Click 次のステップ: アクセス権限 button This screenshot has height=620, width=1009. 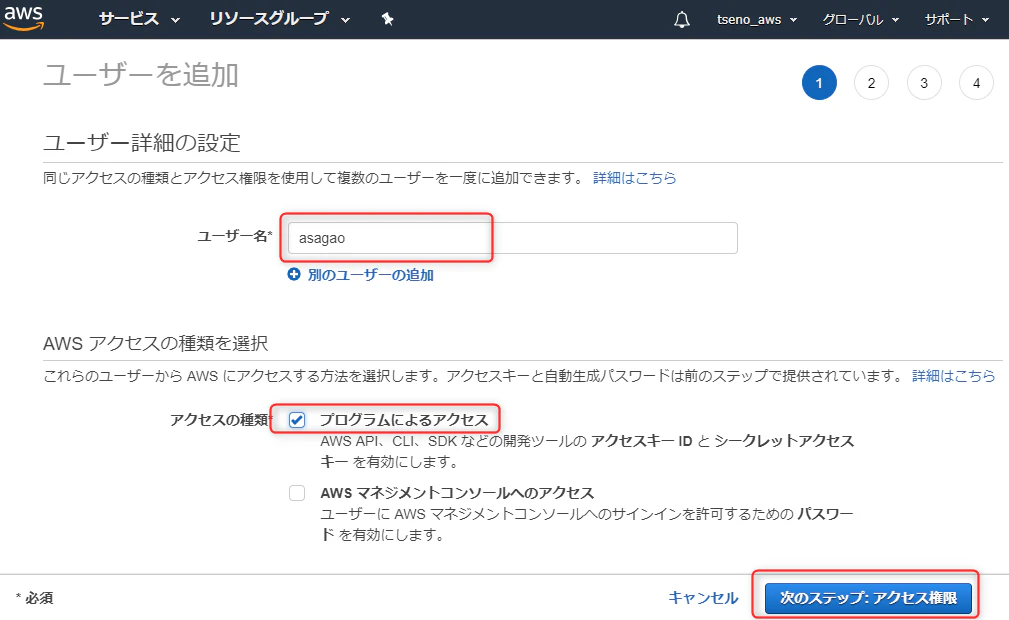coord(869,597)
